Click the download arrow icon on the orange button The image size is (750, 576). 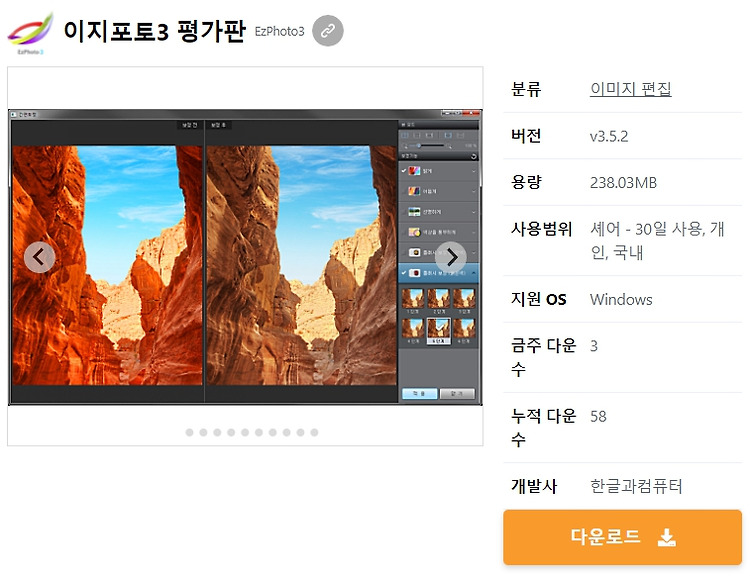click(x=666, y=537)
